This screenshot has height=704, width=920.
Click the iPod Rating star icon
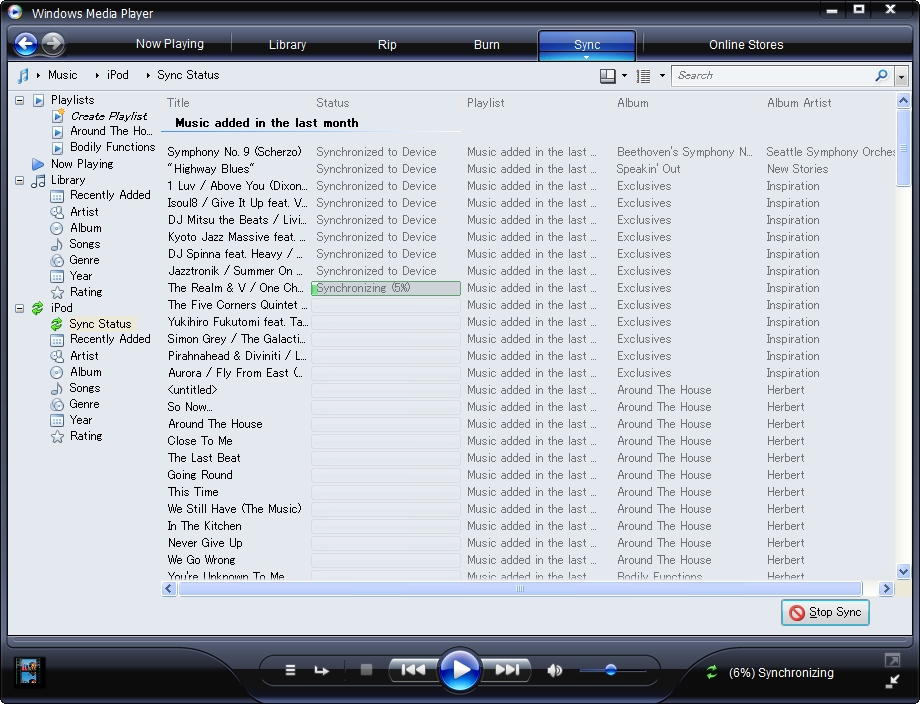57,436
